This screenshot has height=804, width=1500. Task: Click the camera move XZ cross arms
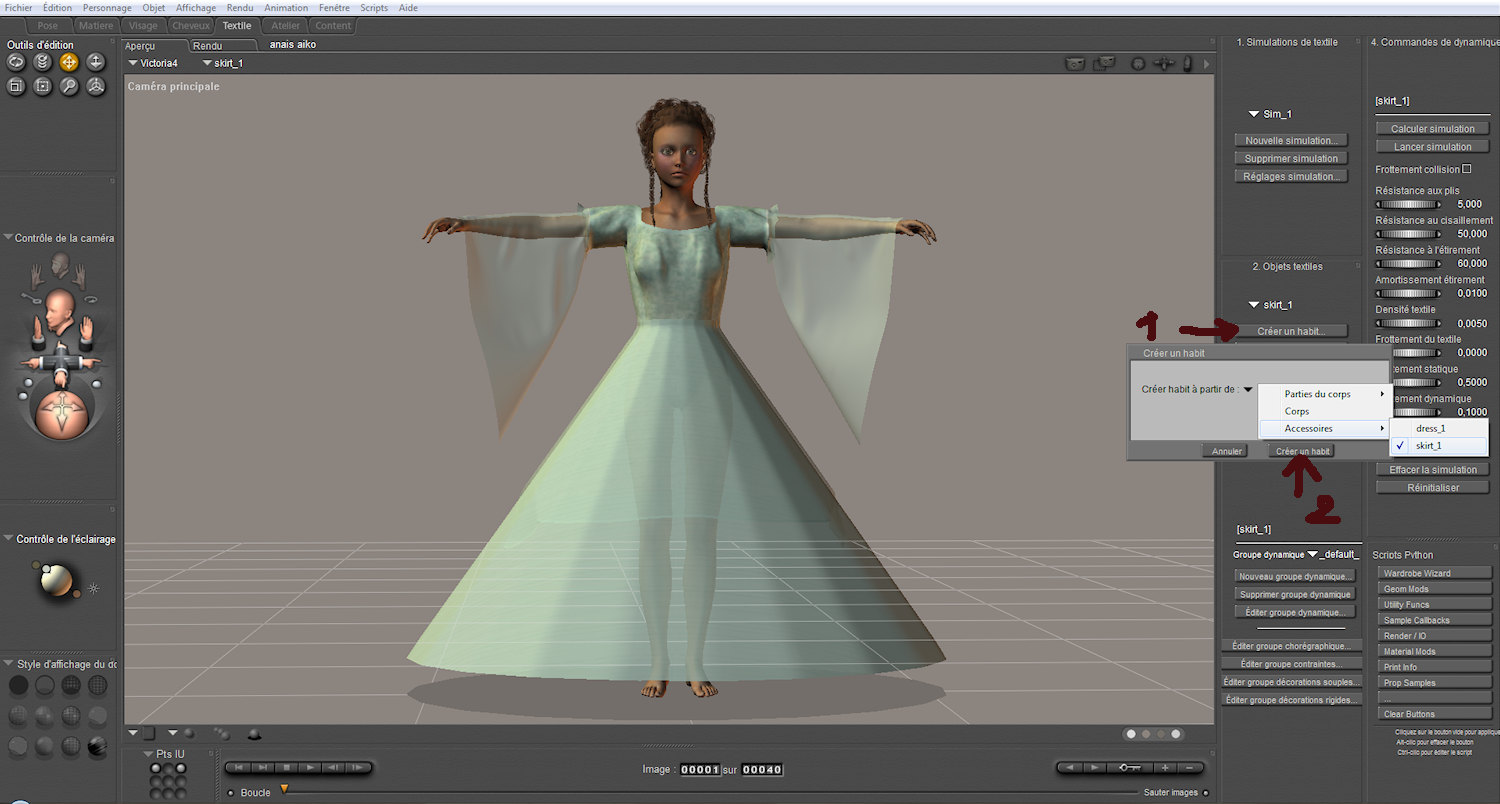tap(59, 362)
